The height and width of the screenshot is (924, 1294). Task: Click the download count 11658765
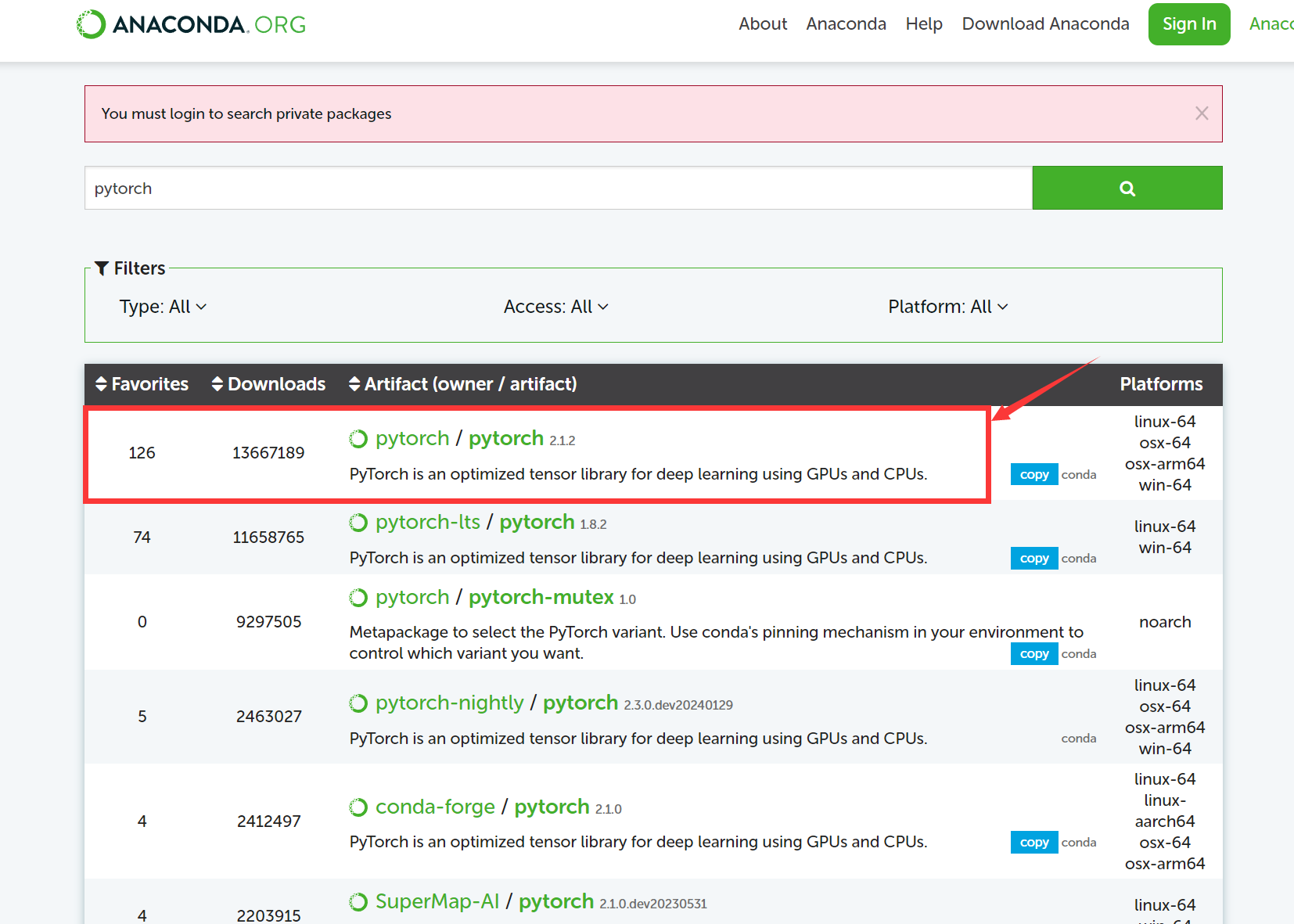pyautogui.click(x=268, y=538)
